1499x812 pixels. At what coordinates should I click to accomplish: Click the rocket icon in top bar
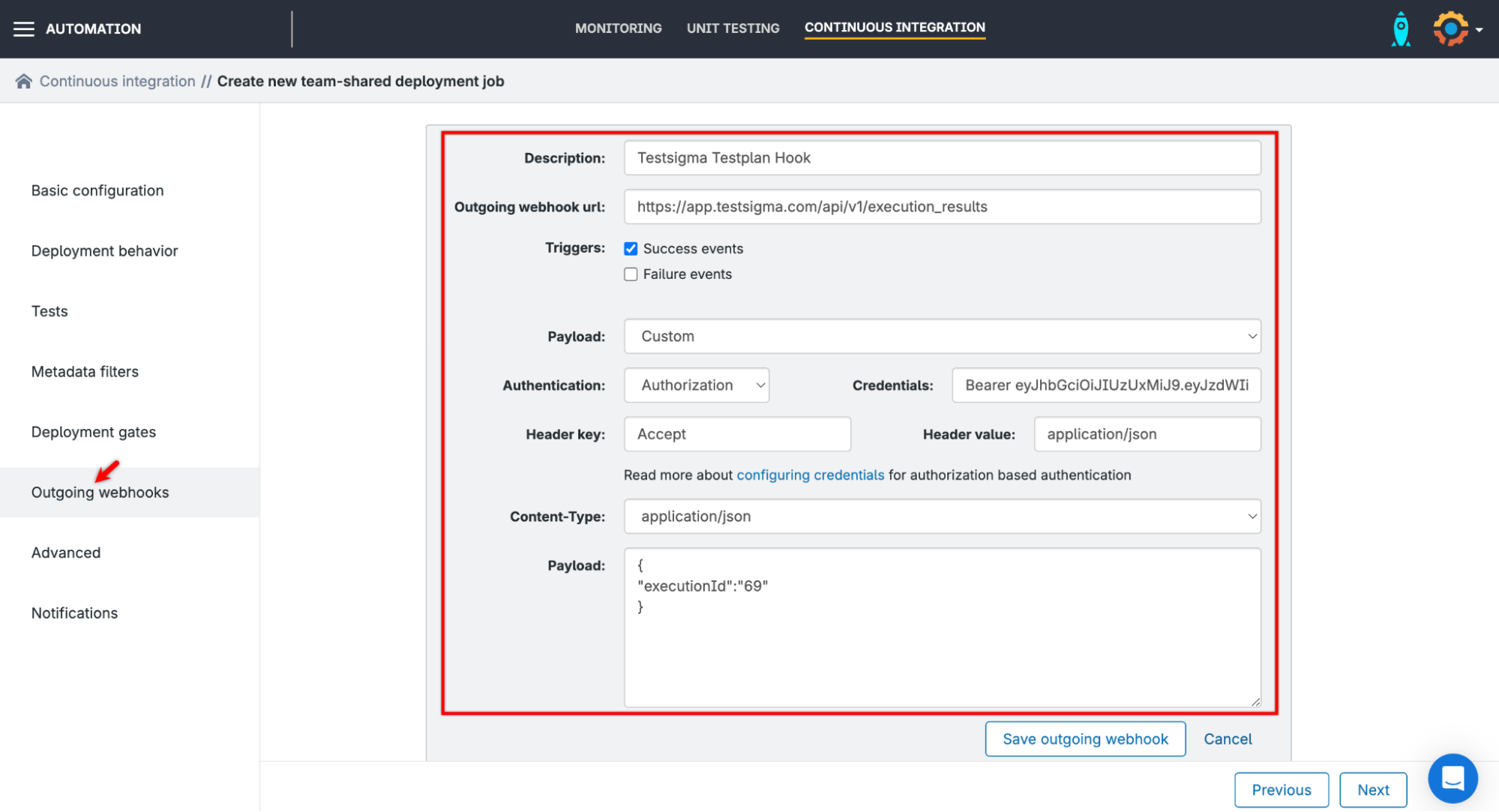pos(1401,28)
